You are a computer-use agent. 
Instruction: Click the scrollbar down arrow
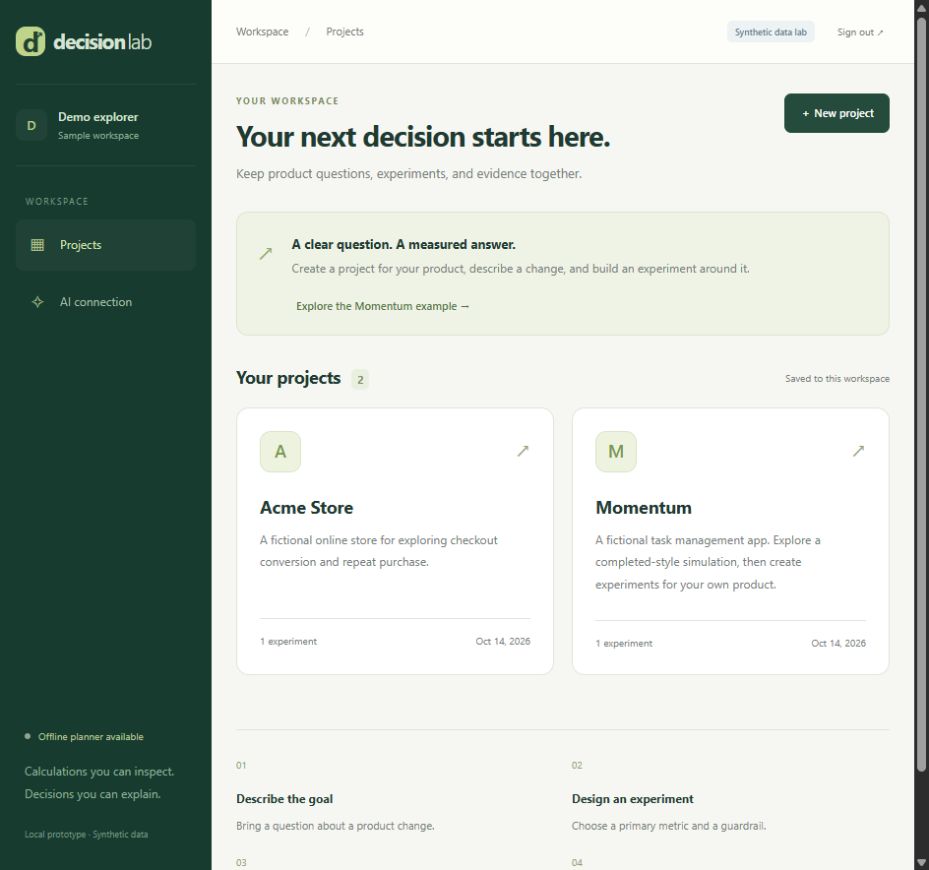coord(922,862)
